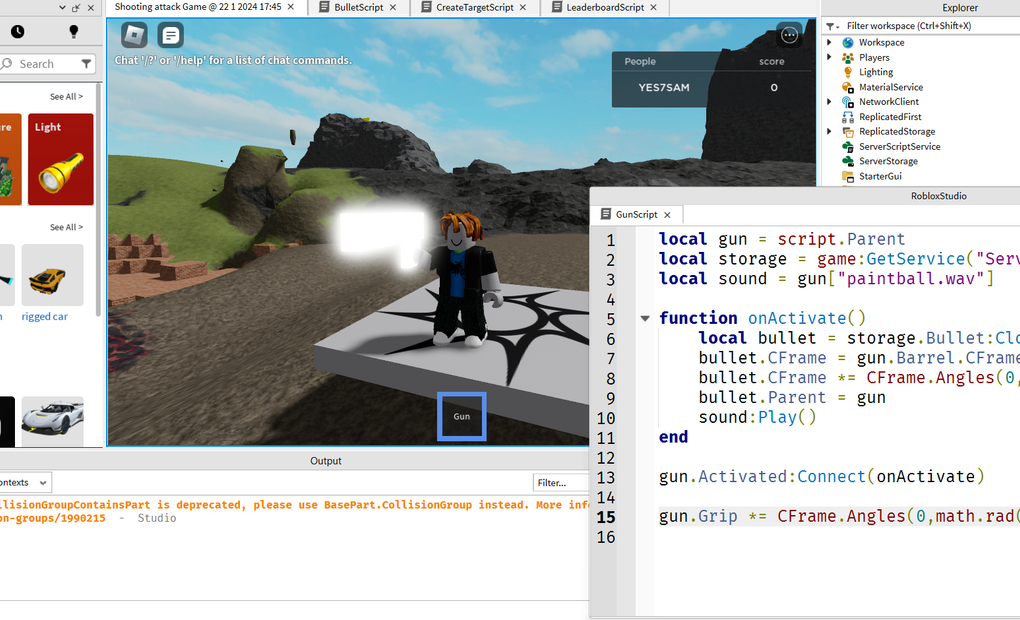1020x620 pixels.
Task: Click the Recent clock icon in Toolbox
Action: pos(18,31)
